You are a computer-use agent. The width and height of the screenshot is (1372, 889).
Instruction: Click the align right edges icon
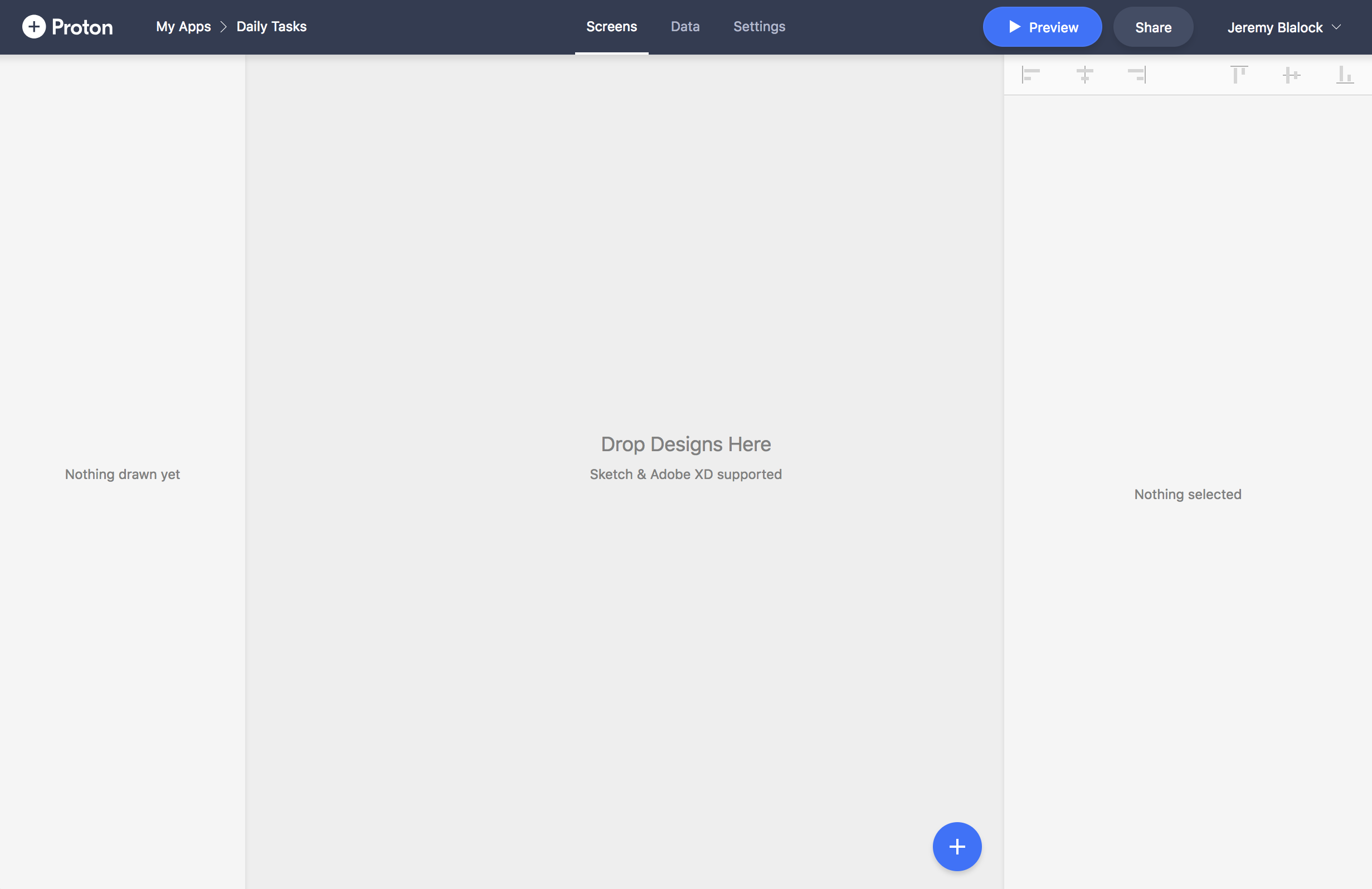coord(1137,75)
